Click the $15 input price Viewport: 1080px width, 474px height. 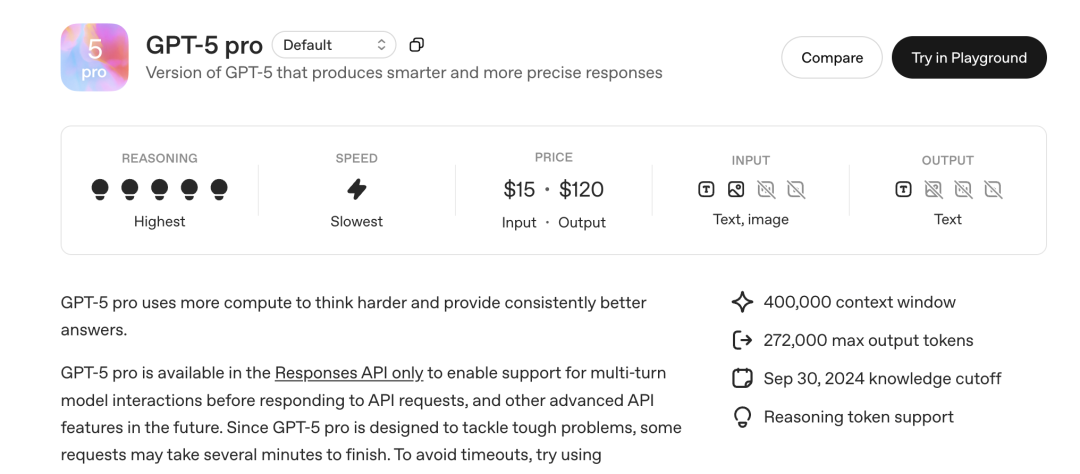tap(520, 189)
